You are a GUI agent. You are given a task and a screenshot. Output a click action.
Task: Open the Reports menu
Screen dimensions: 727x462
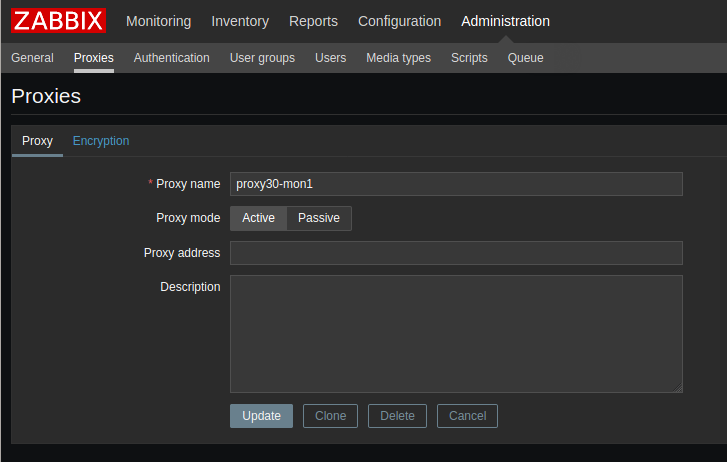pos(313,21)
